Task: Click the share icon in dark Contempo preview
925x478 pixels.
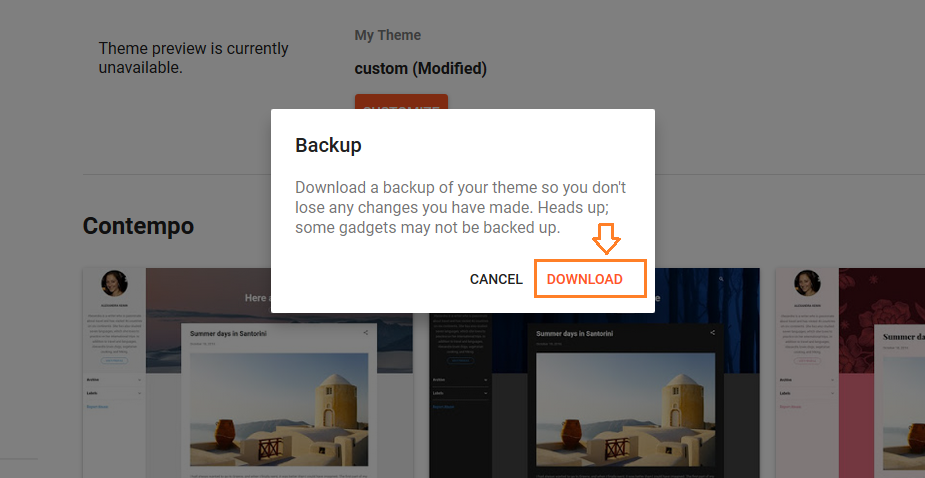Action: [713, 333]
